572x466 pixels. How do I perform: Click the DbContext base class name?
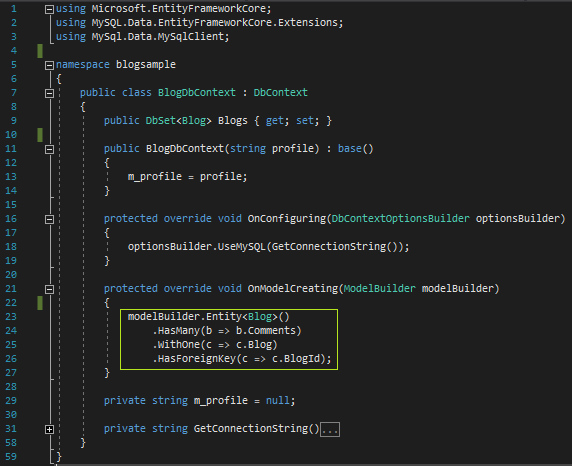(x=280, y=93)
